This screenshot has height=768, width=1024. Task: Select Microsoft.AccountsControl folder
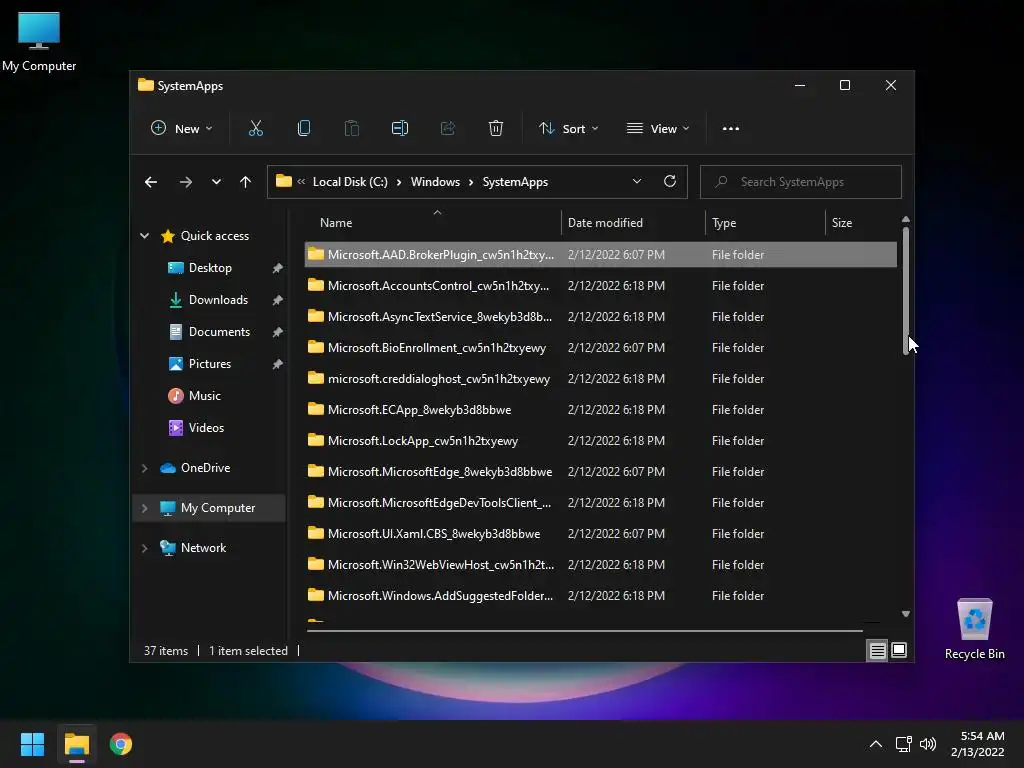point(600,285)
